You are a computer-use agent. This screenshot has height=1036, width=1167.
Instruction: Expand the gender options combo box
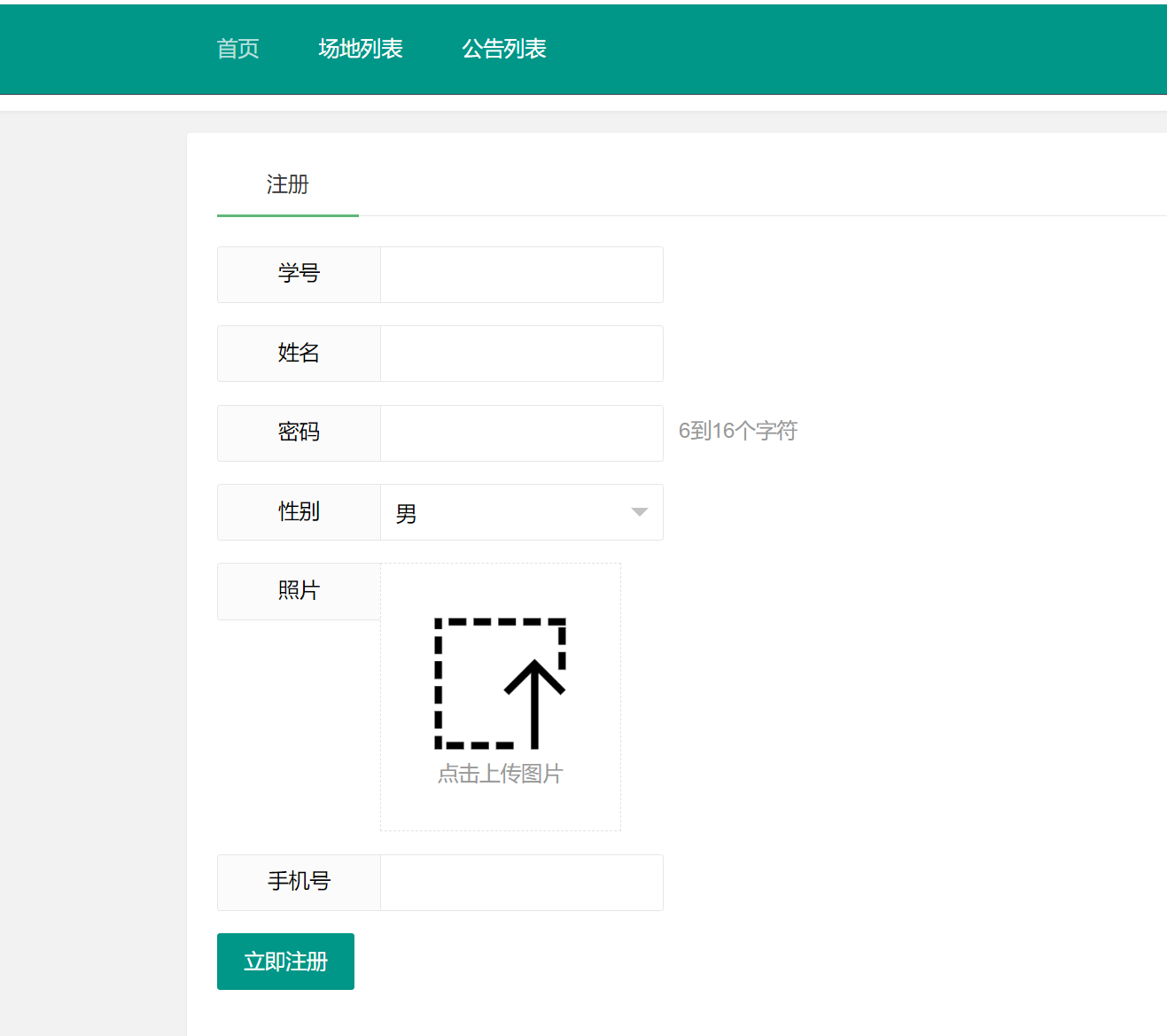522,512
